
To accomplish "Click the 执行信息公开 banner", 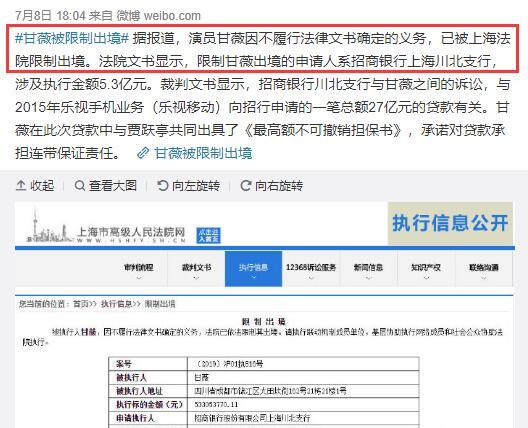I will point(450,223).
